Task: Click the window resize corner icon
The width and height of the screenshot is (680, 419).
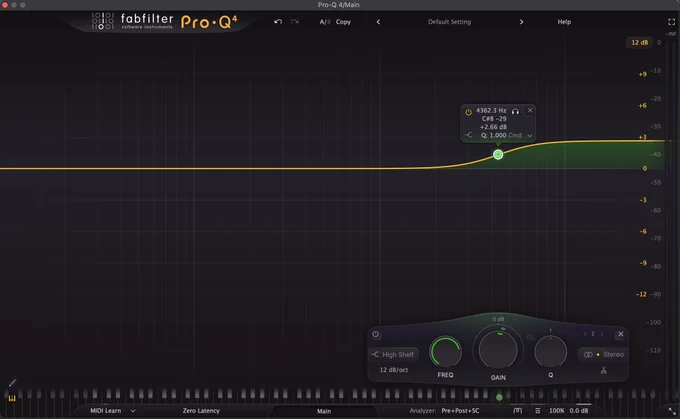Action: 672,411
